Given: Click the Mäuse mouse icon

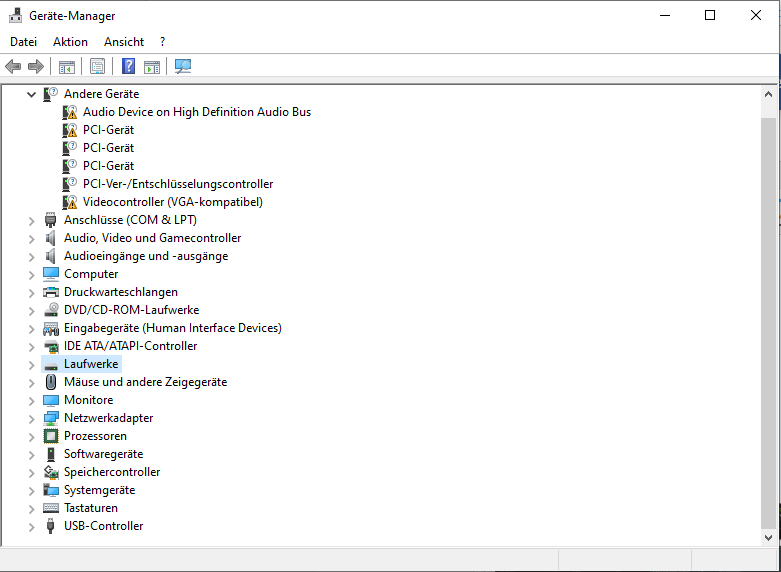Looking at the screenshot, I should (x=50, y=382).
